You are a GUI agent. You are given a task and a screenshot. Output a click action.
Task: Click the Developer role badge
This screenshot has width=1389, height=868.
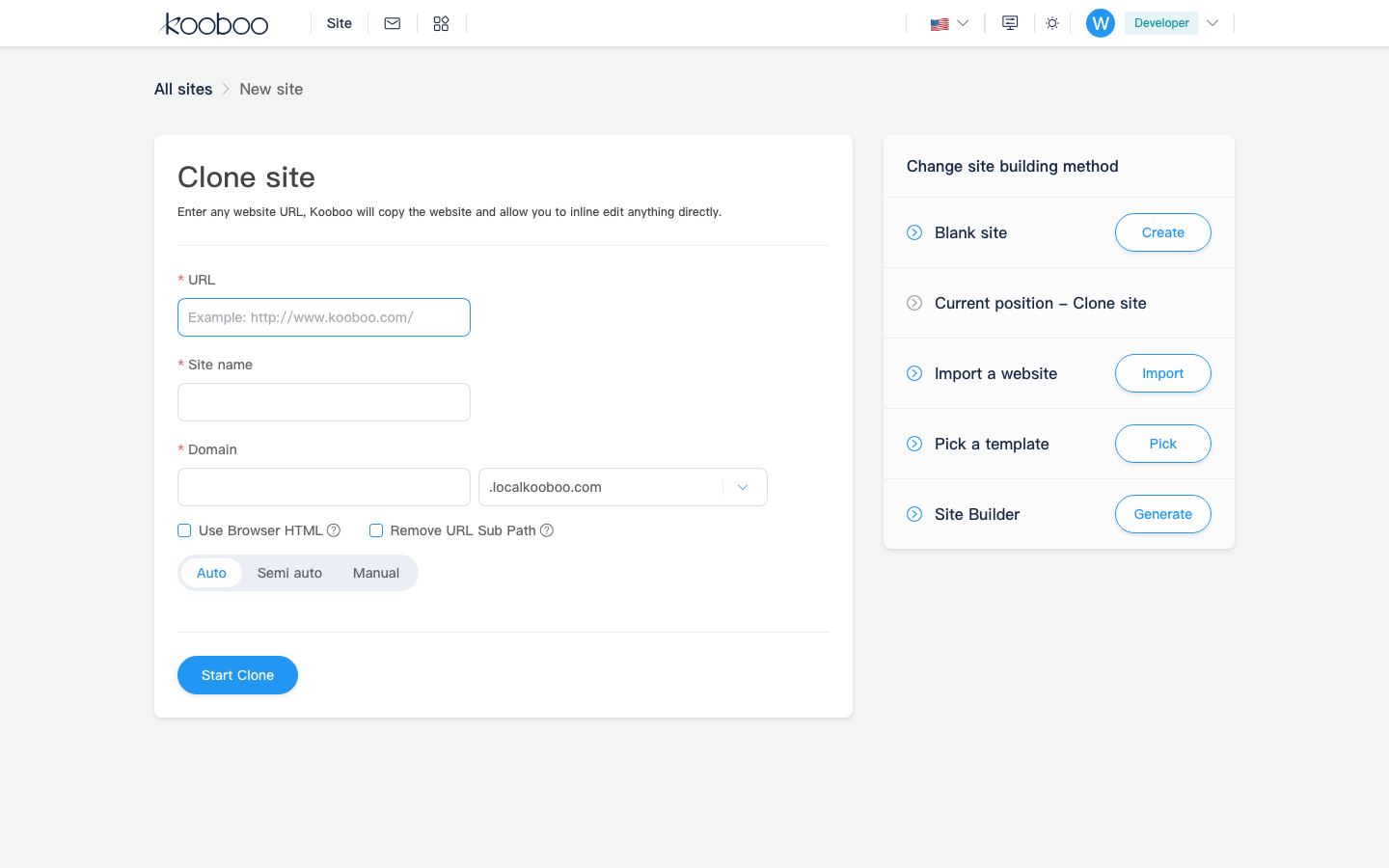tap(1161, 23)
